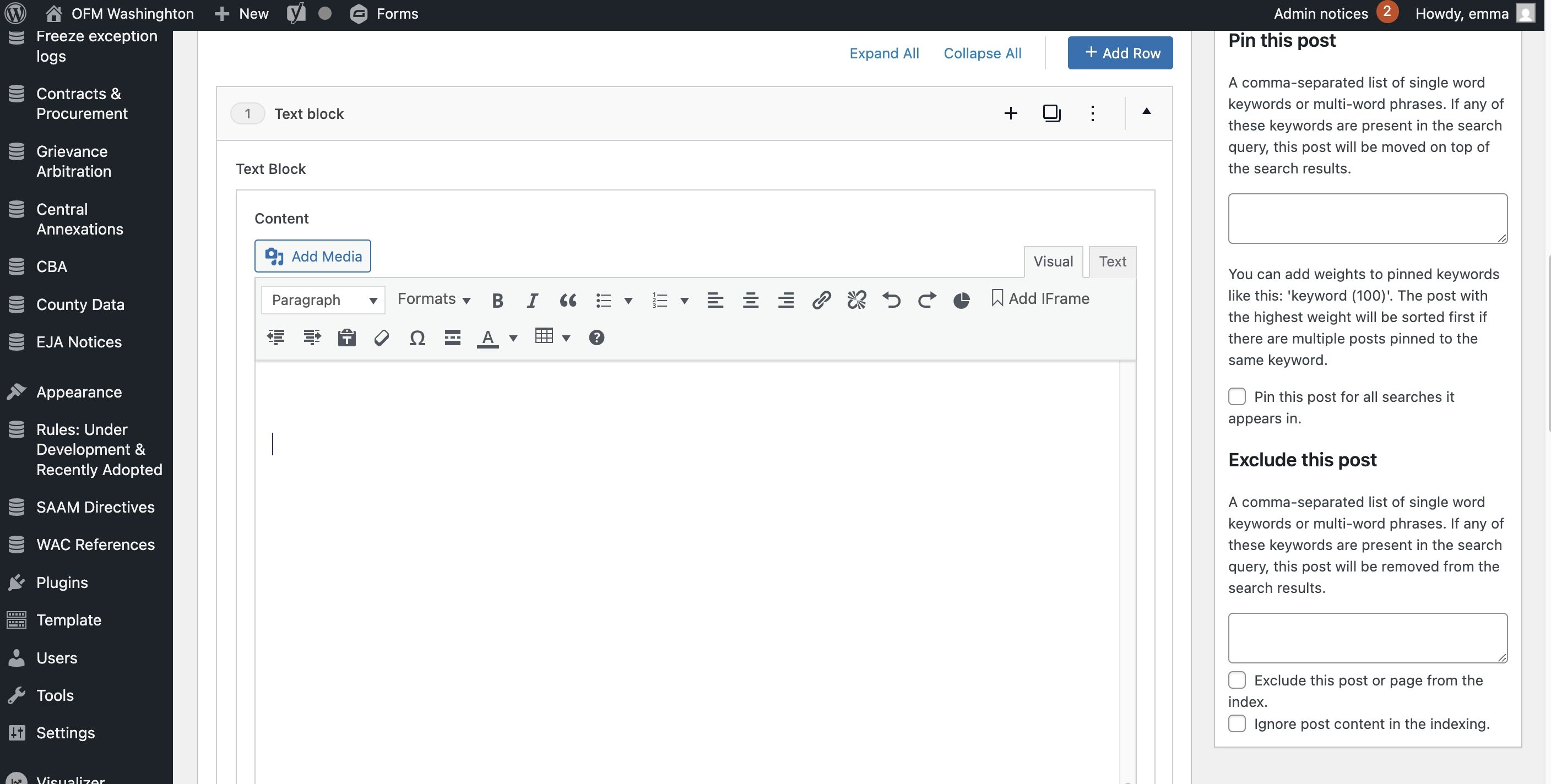Open the Formats dropdown menu
Viewport: 1551px width, 784px height.
[x=433, y=299]
